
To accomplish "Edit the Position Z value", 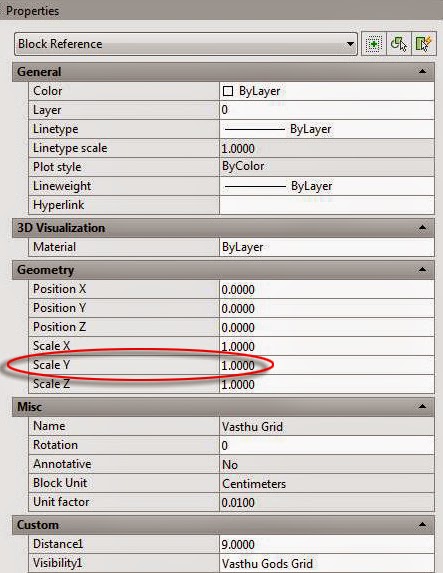I will pos(327,327).
